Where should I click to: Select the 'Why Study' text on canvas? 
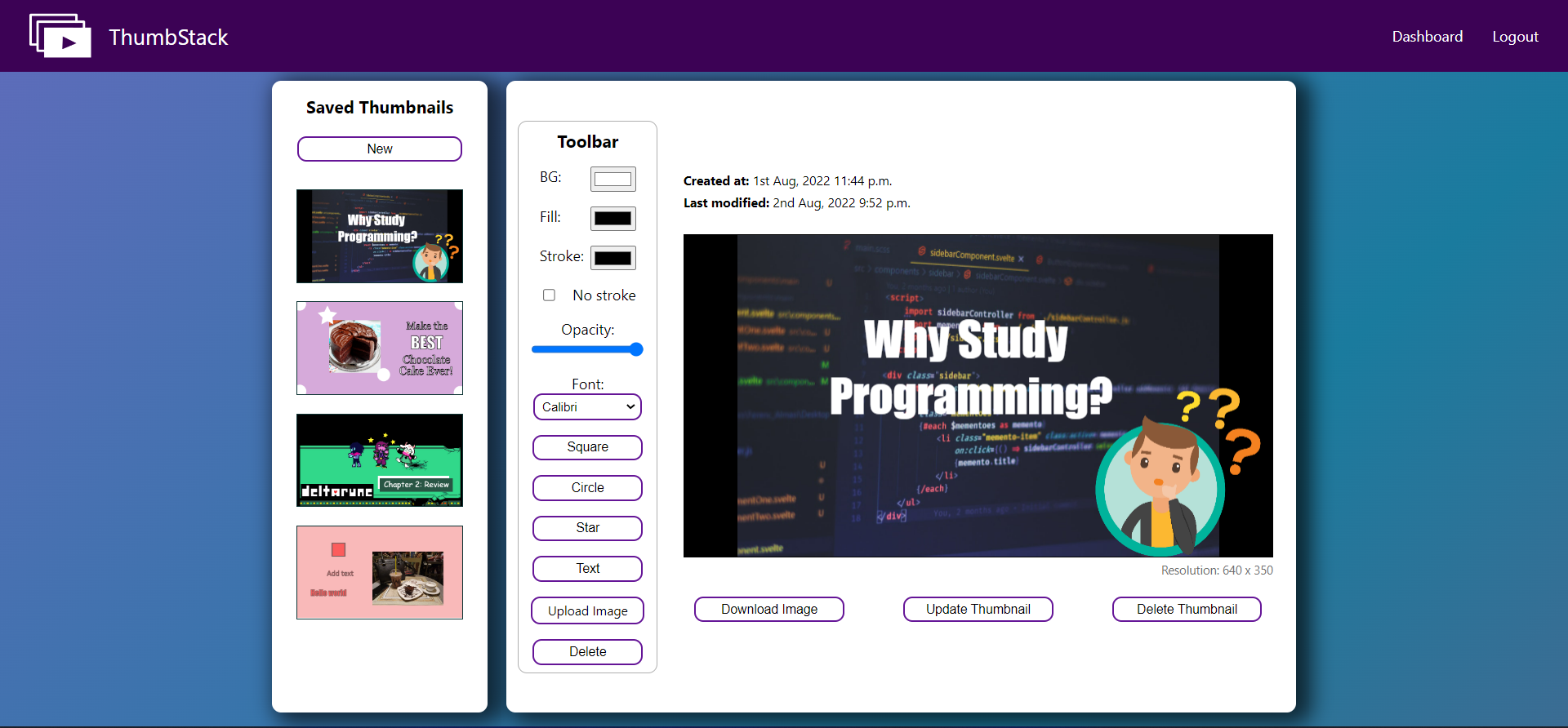point(966,340)
